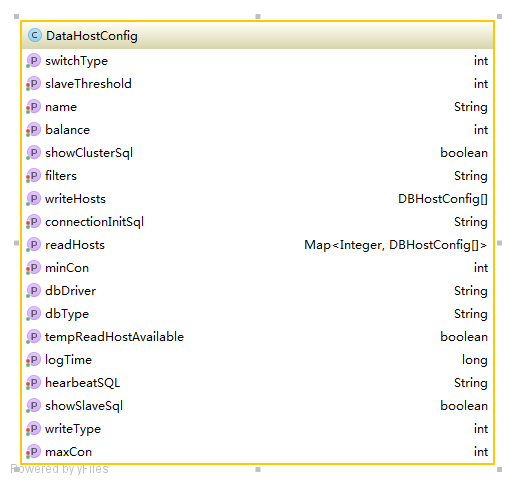
Task: Click the Powered by yFiles watermark
Action: 59,469
